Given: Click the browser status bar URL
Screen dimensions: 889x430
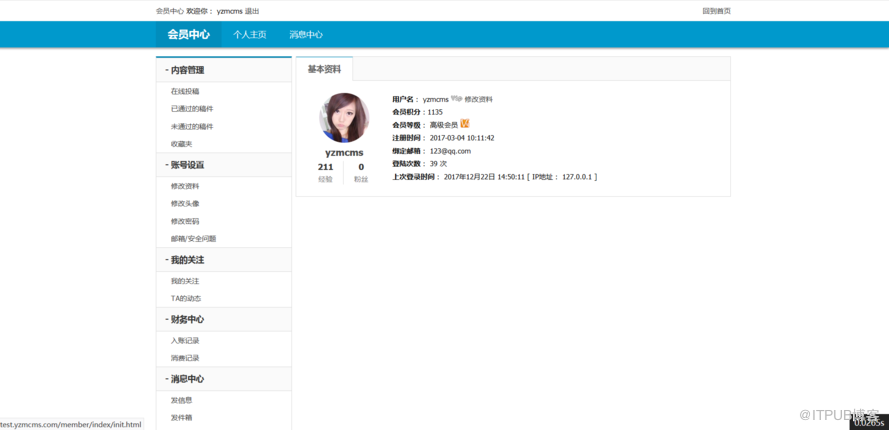Looking at the screenshot, I should pos(71,424).
